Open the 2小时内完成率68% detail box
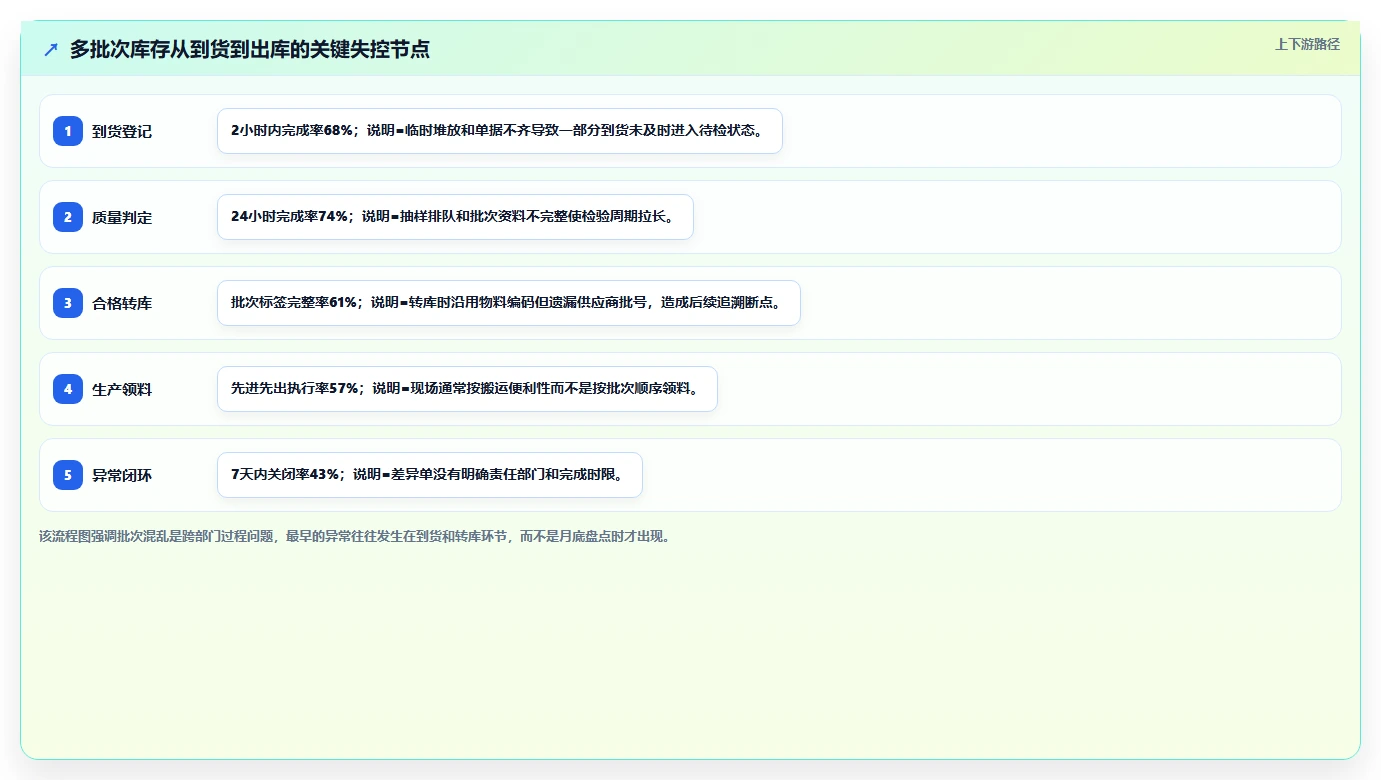Screen dimensions: 1381x780 click(499, 131)
